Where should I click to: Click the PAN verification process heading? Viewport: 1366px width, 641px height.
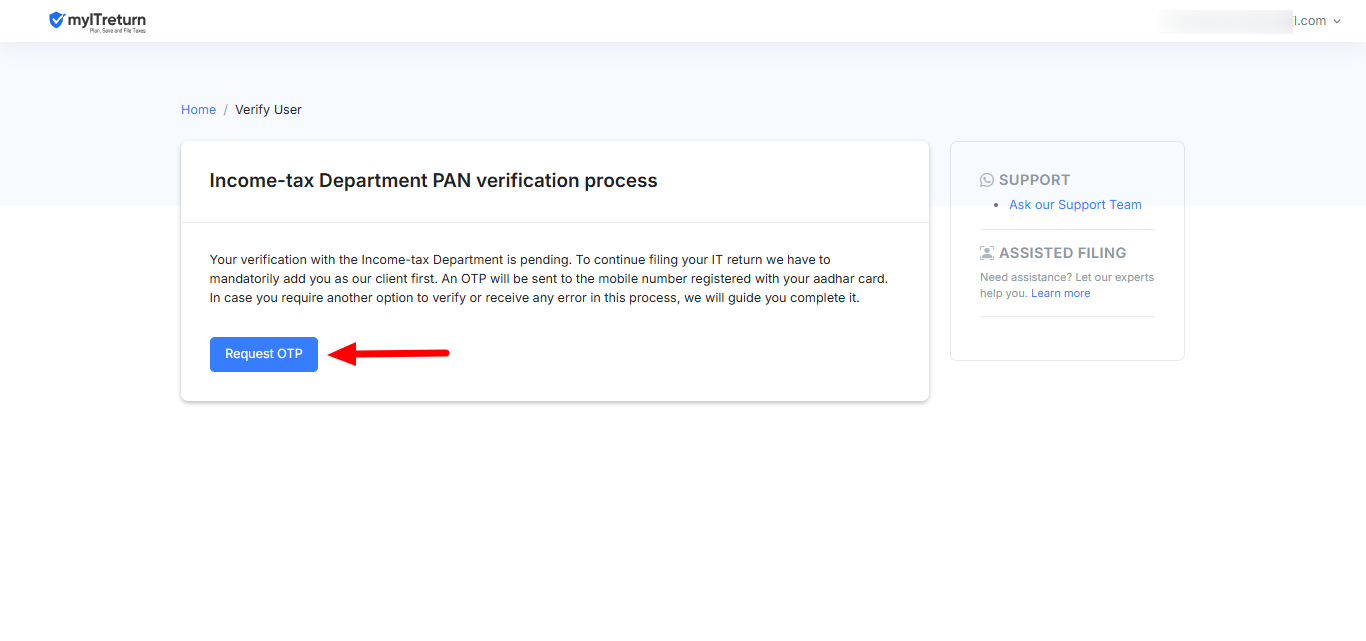tap(433, 181)
